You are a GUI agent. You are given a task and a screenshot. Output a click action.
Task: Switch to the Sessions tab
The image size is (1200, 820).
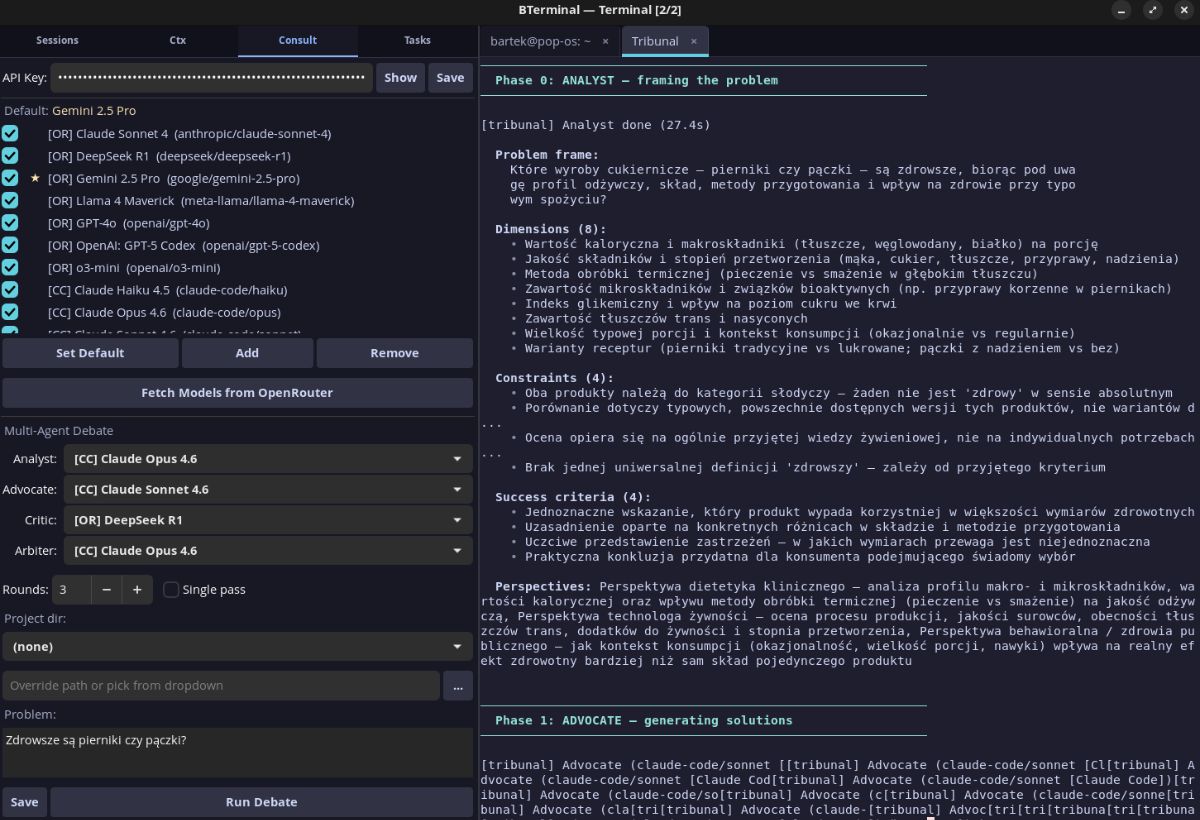click(57, 41)
